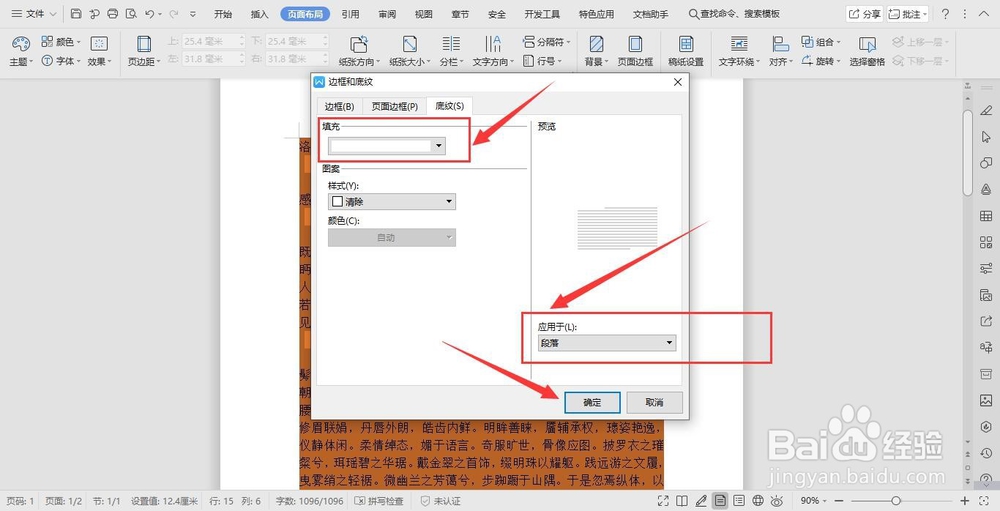Switch to the 开始 ribbon tab
This screenshot has height=511, width=1000.
(223, 13)
